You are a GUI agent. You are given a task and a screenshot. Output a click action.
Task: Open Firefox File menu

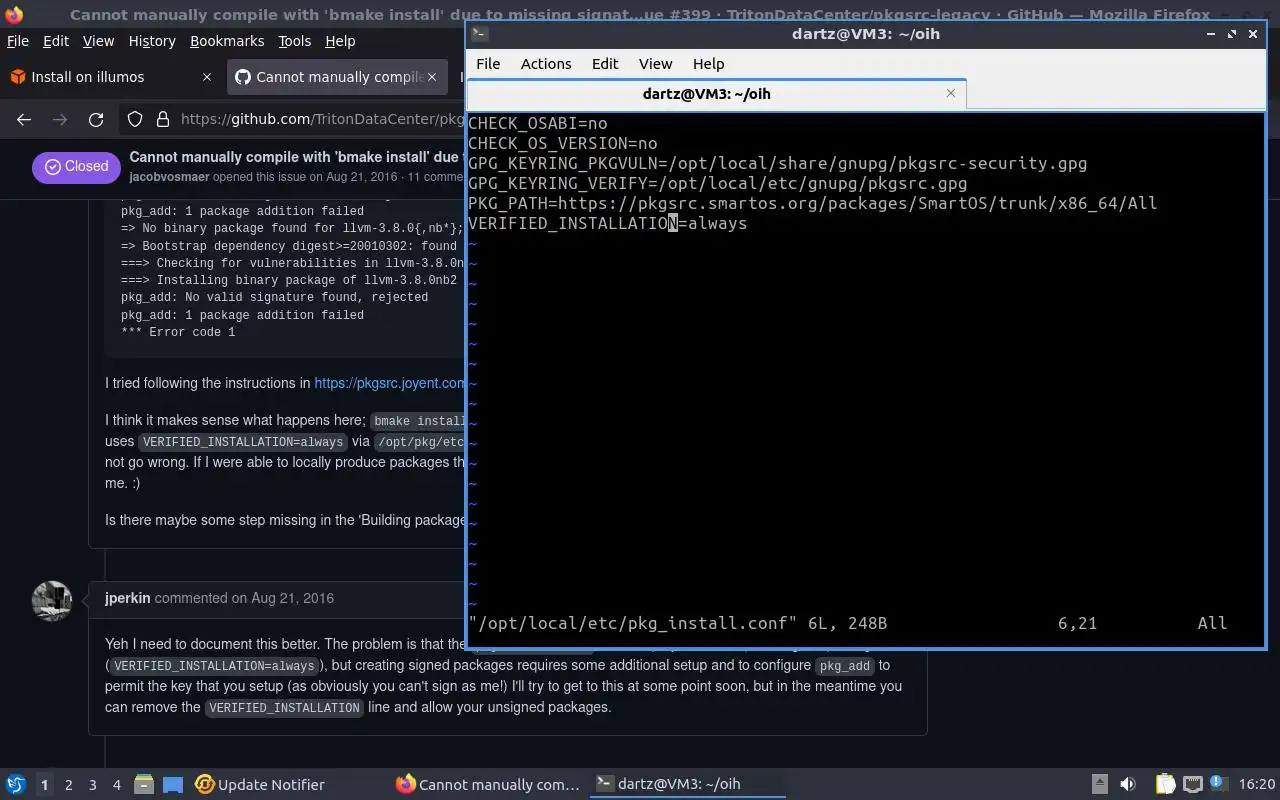click(18, 41)
